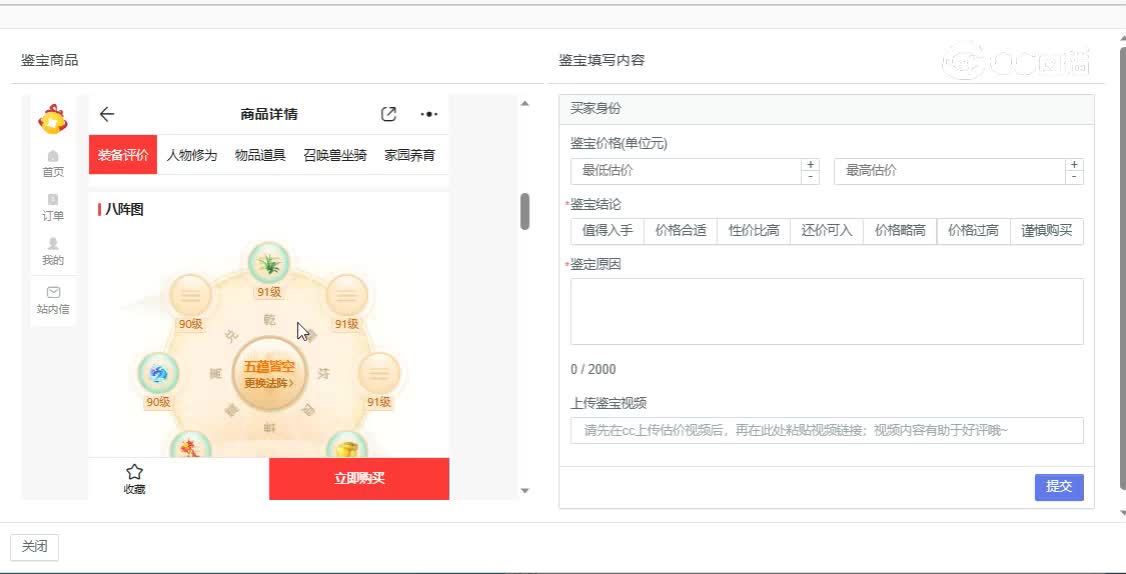The height and width of the screenshot is (574, 1126).
Task: Click the lower-left red creature orb
Action: [x=191, y=445]
